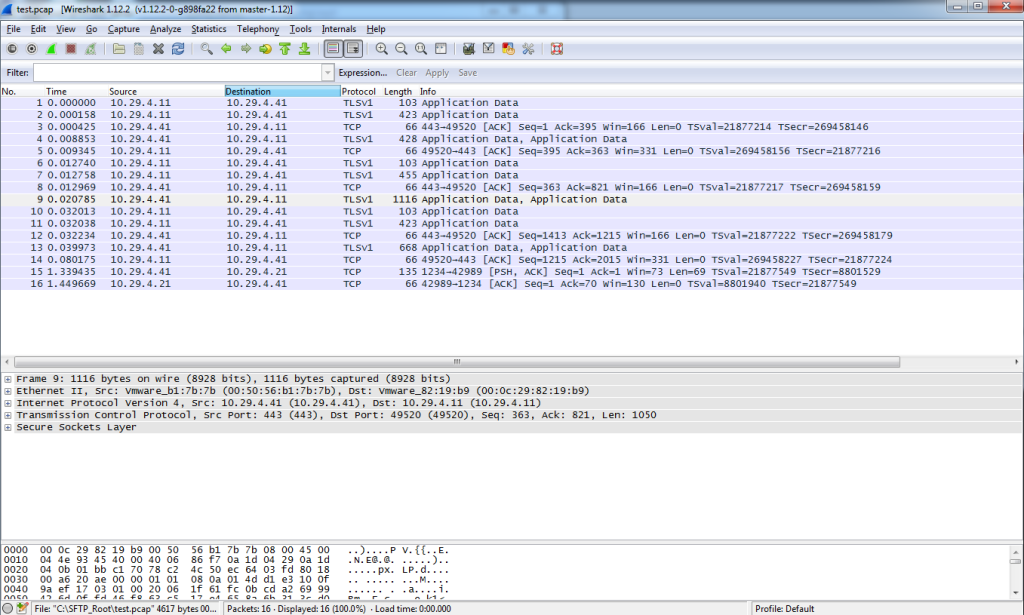
Task: Open the Edit menu
Action: [39, 29]
